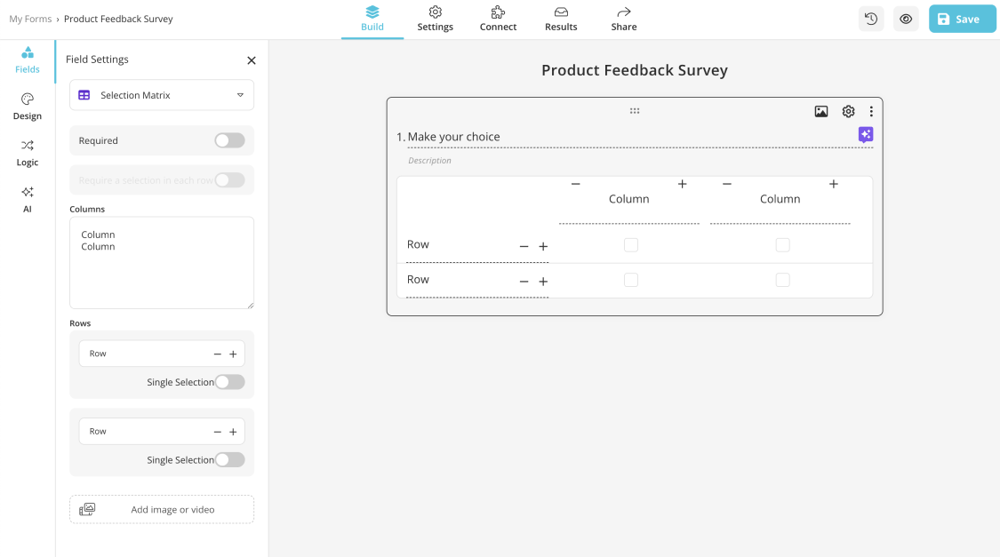Click the Description placeholder text
Viewport: 1000px width, 557px height.
pos(429,161)
